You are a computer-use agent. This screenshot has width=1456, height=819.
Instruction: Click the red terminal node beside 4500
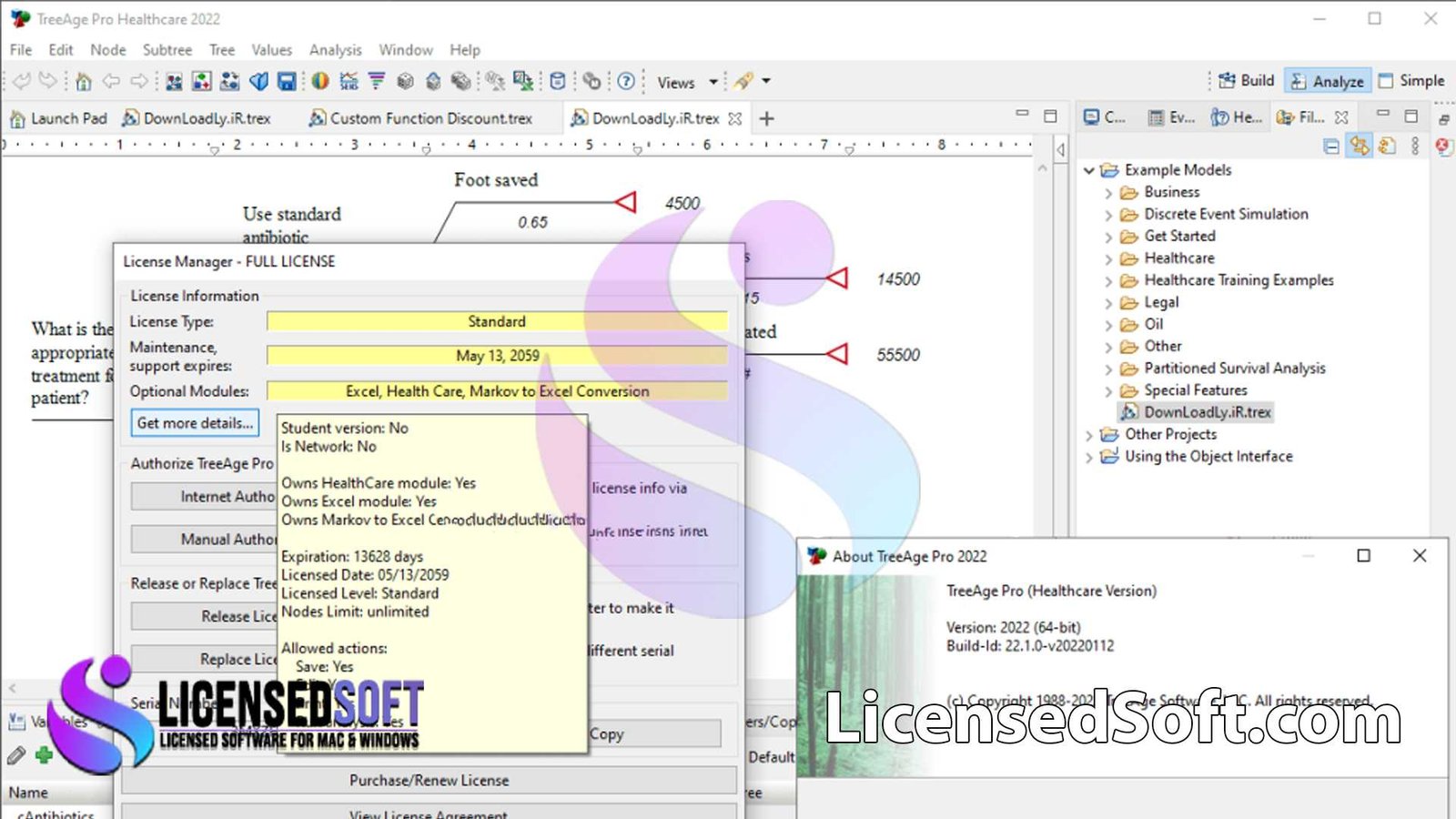point(626,201)
